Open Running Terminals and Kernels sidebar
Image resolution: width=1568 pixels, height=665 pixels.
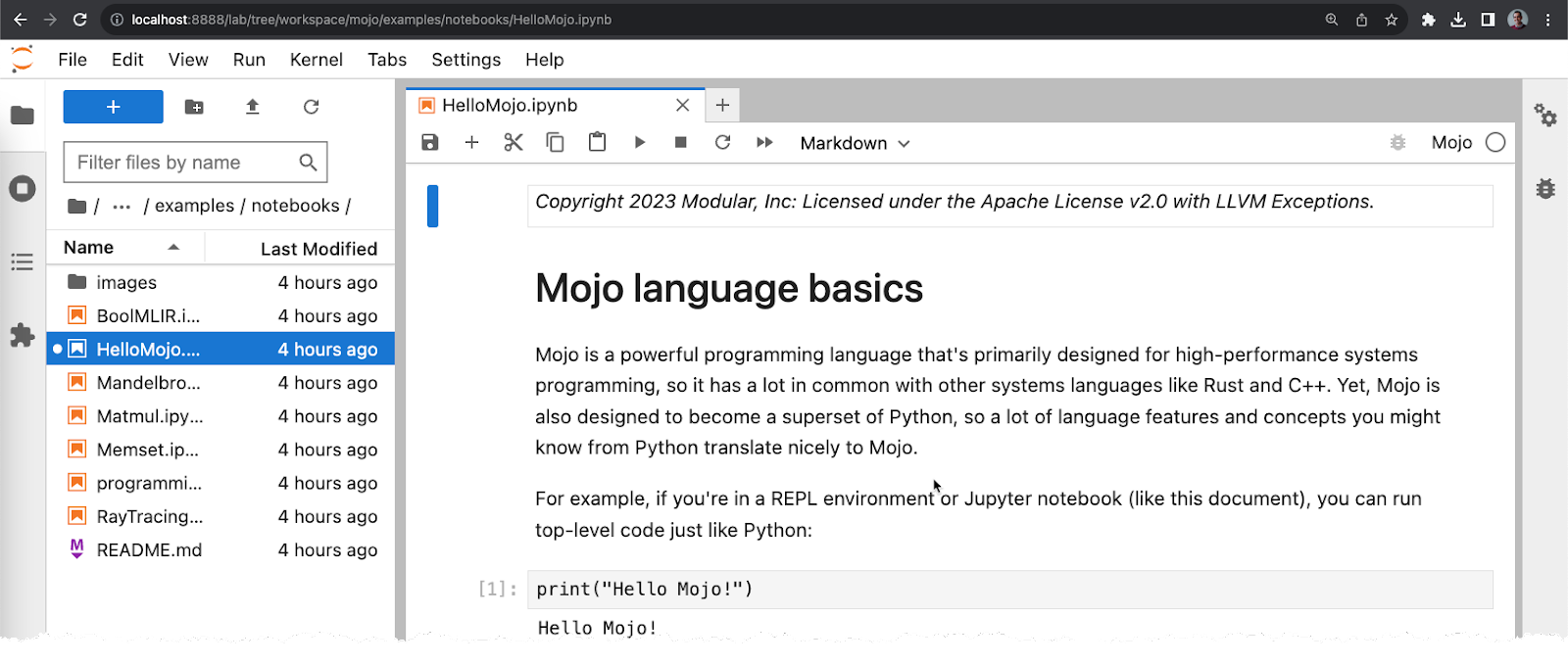22,188
